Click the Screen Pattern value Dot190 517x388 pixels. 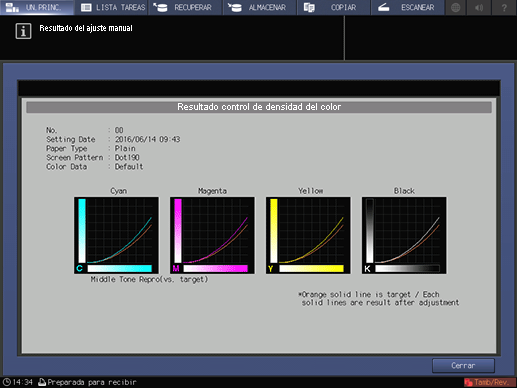[x=127, y=157]
